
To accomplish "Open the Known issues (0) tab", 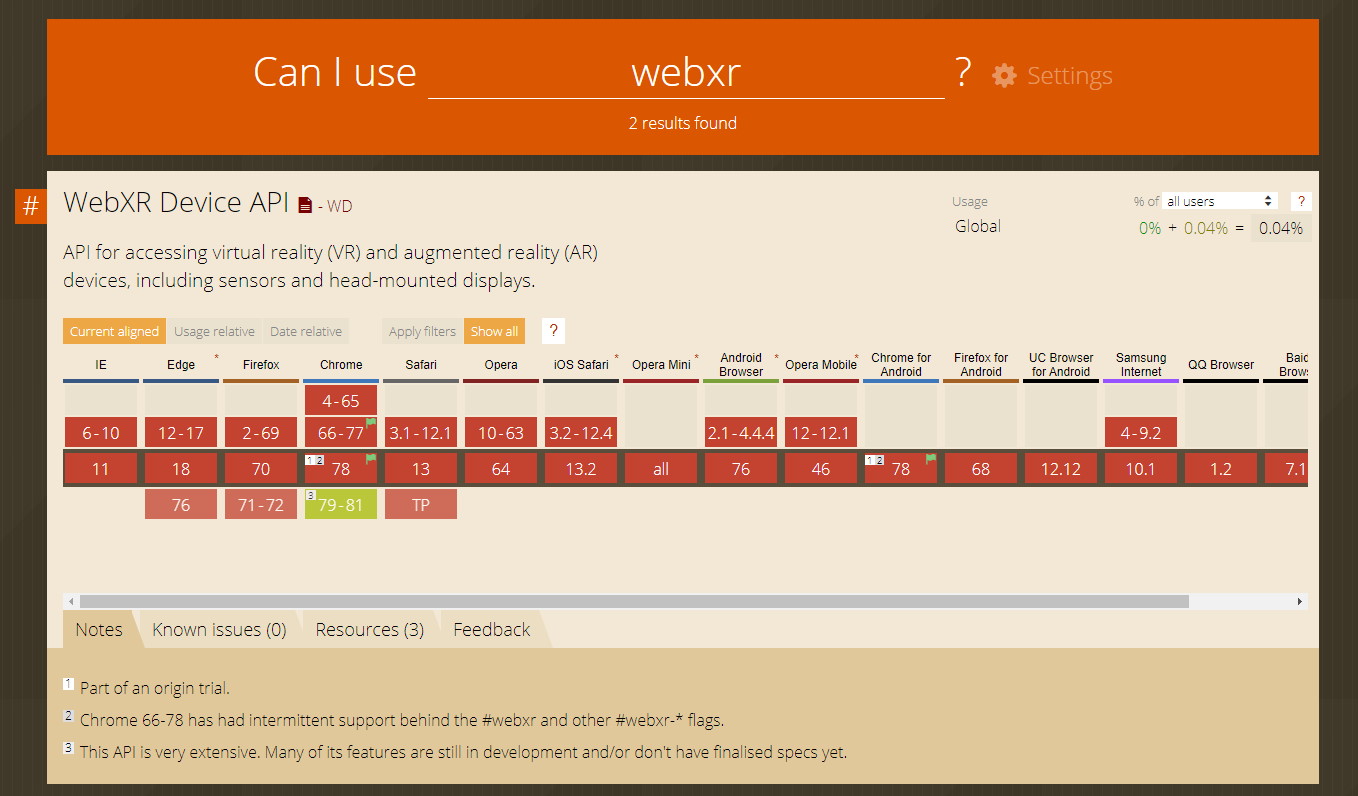I will pos(219,629).
